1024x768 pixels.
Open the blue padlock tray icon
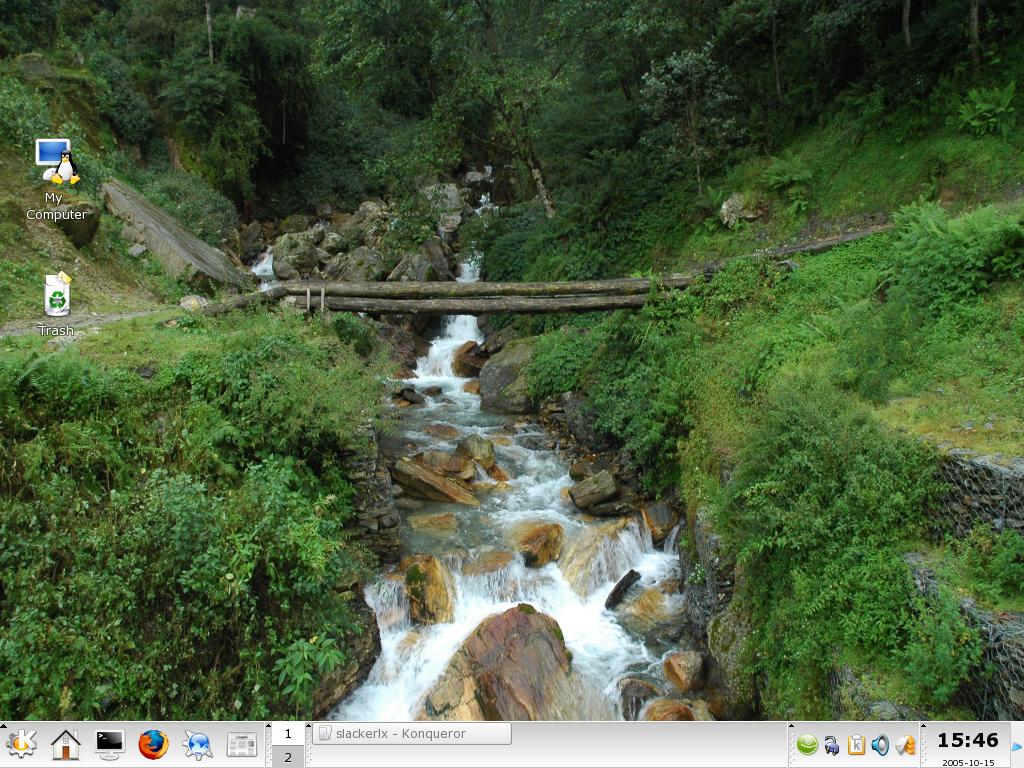pos(831,745)
